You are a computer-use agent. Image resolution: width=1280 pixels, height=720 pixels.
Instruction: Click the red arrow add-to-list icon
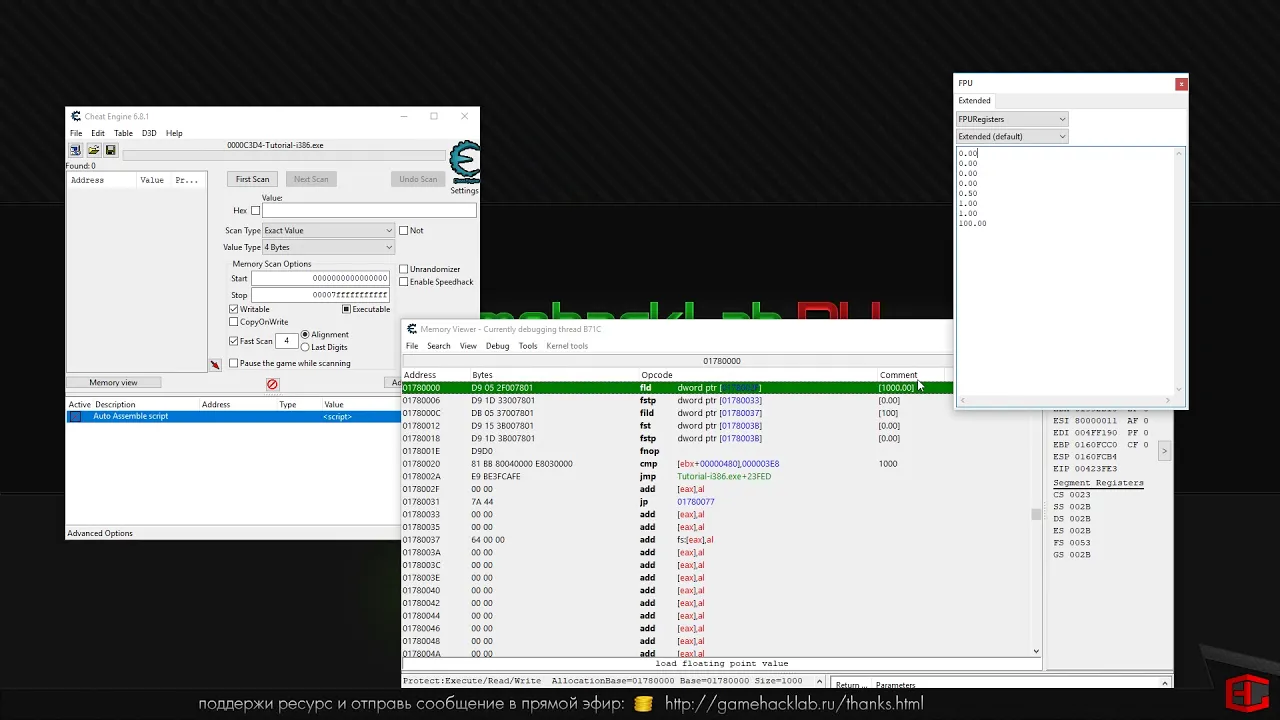pos(215,364)
